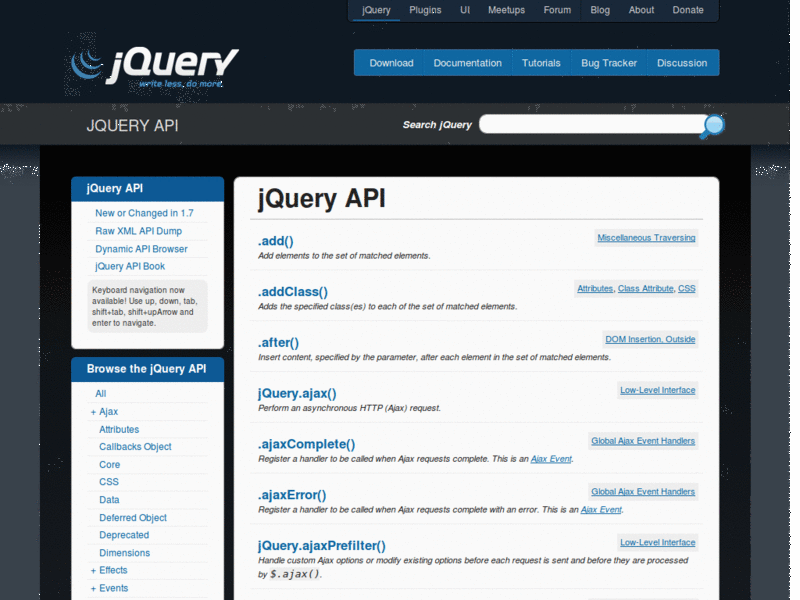Click the jQuery logo

click(155, 67)
